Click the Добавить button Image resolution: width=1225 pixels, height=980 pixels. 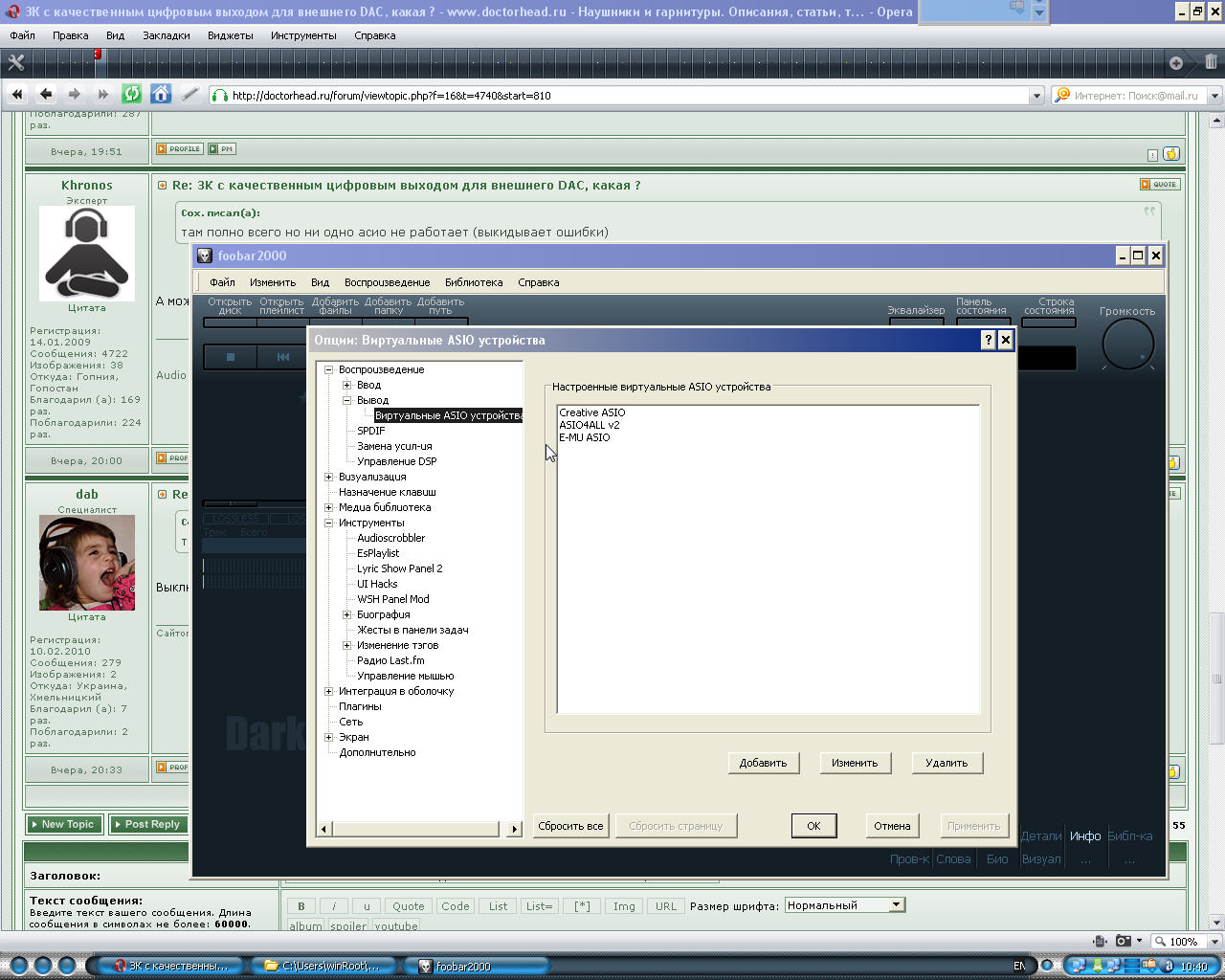click(x=763, y=763)
